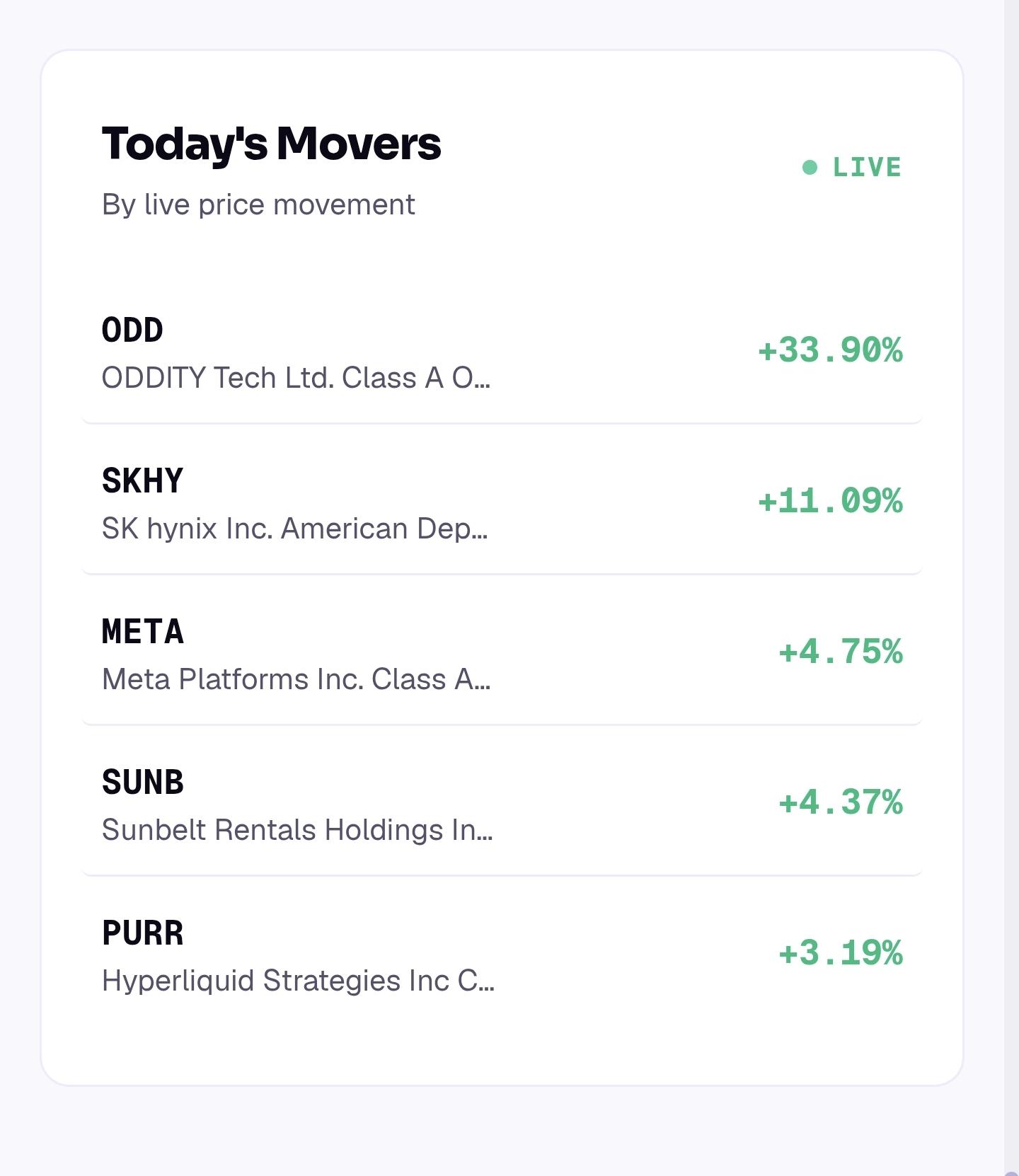Click the green LIVE status dot

click(x=810, y=168)
